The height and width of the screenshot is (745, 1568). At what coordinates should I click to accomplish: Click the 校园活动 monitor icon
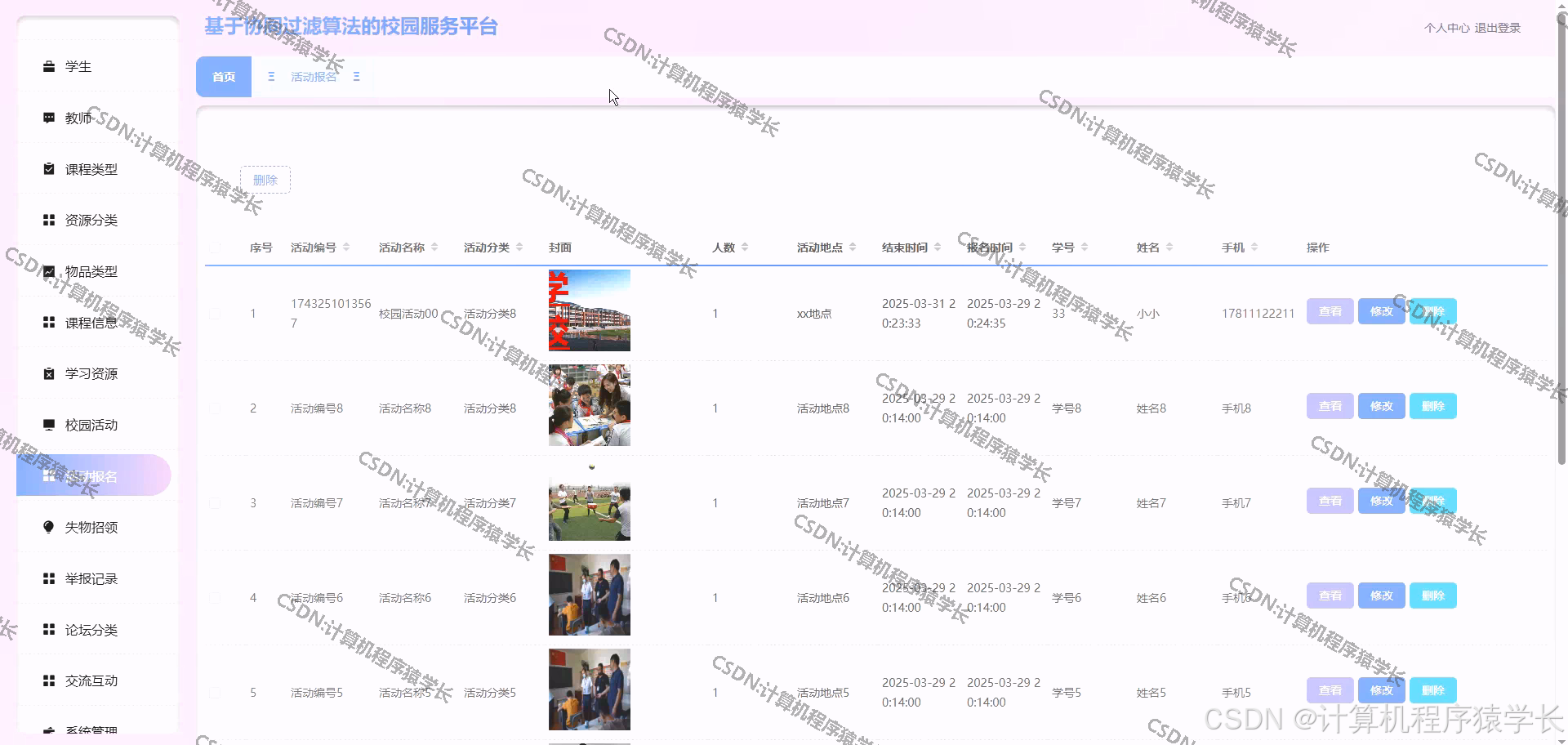tap(49, 425)
